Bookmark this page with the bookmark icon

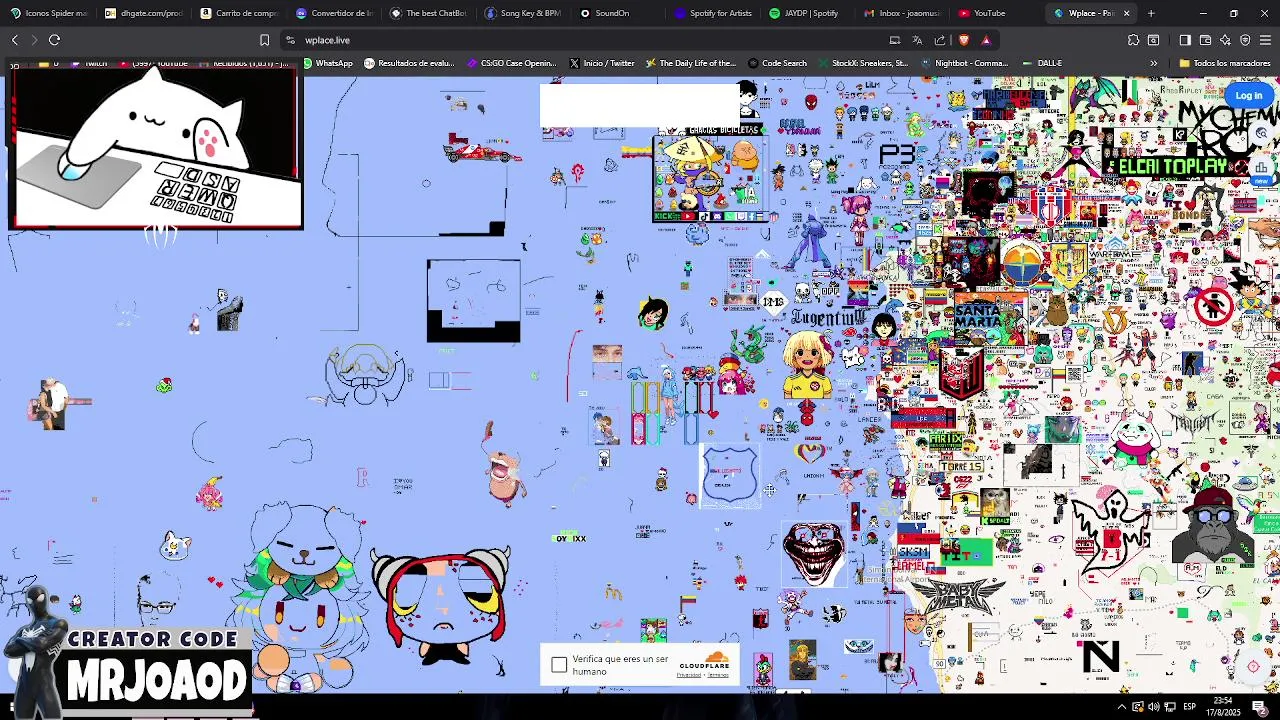pyautogui.click(x=264, y=40)
